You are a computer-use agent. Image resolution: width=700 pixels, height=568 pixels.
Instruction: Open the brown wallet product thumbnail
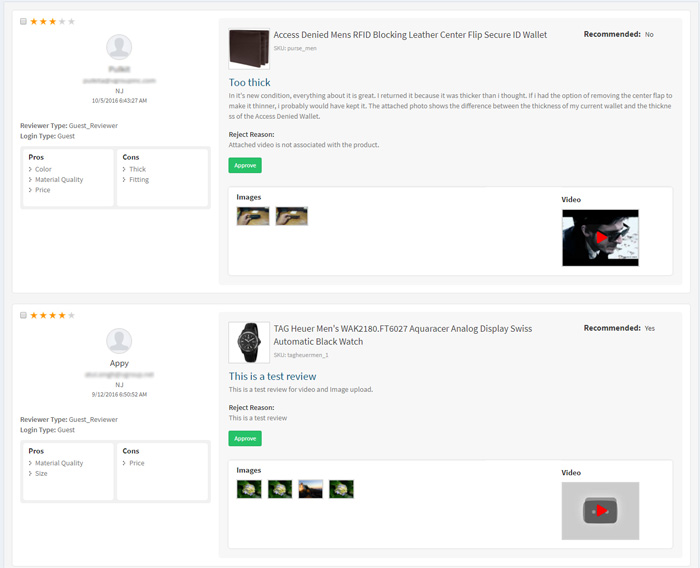(249, 49)
